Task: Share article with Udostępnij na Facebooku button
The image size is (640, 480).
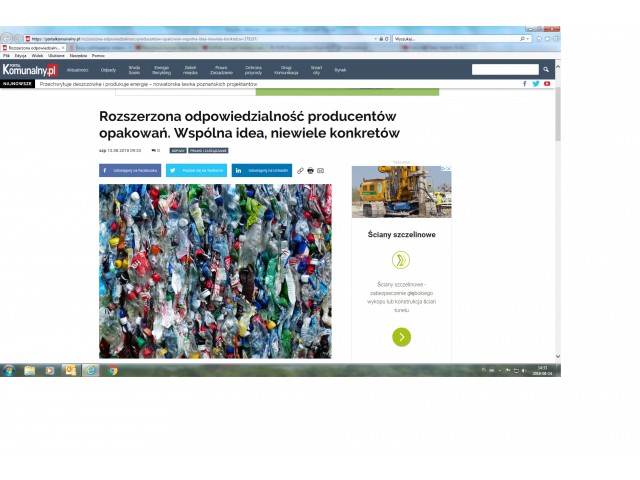Action: tap(130, 171)
